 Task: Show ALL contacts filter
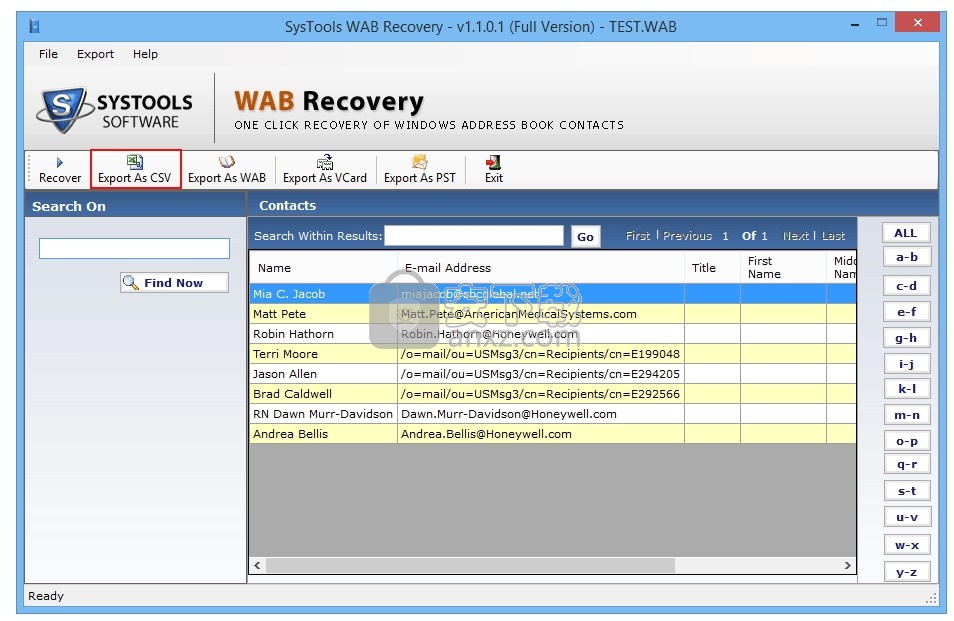point(906,233)
